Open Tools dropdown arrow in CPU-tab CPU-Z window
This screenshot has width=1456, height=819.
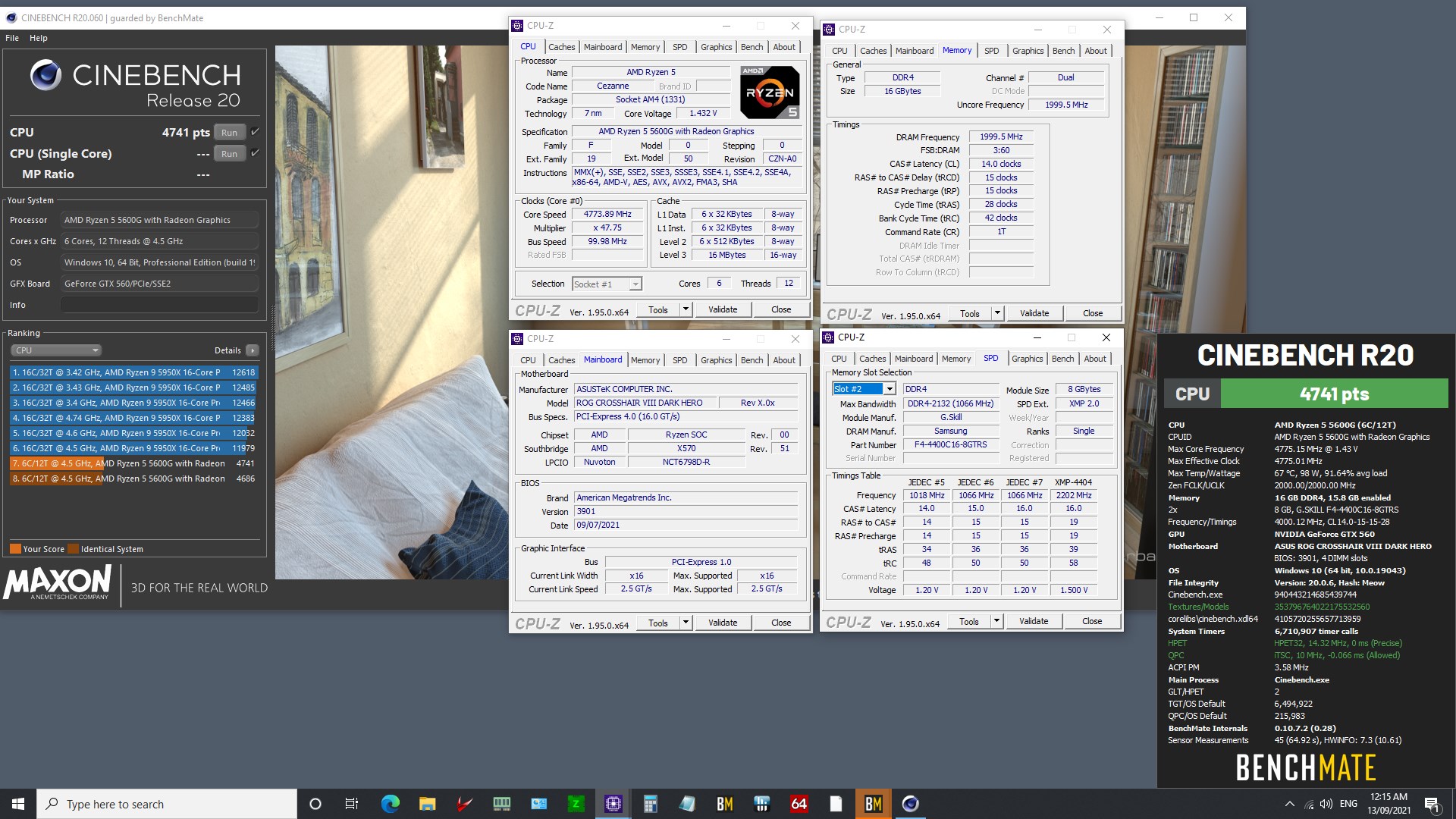pyautogui.click(x=686, y=309)
